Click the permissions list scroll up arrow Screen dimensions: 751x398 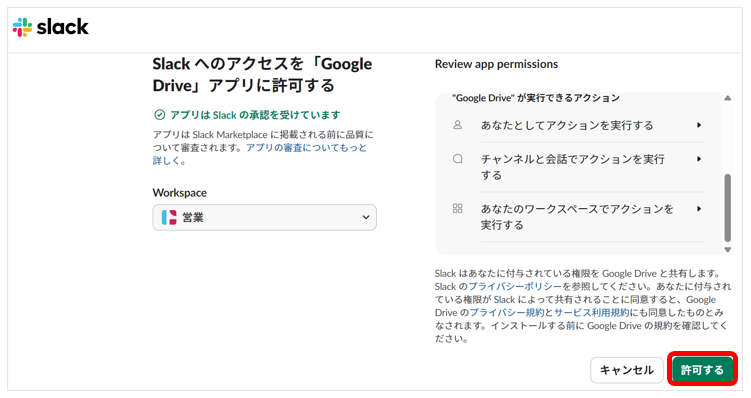[728, 98]
